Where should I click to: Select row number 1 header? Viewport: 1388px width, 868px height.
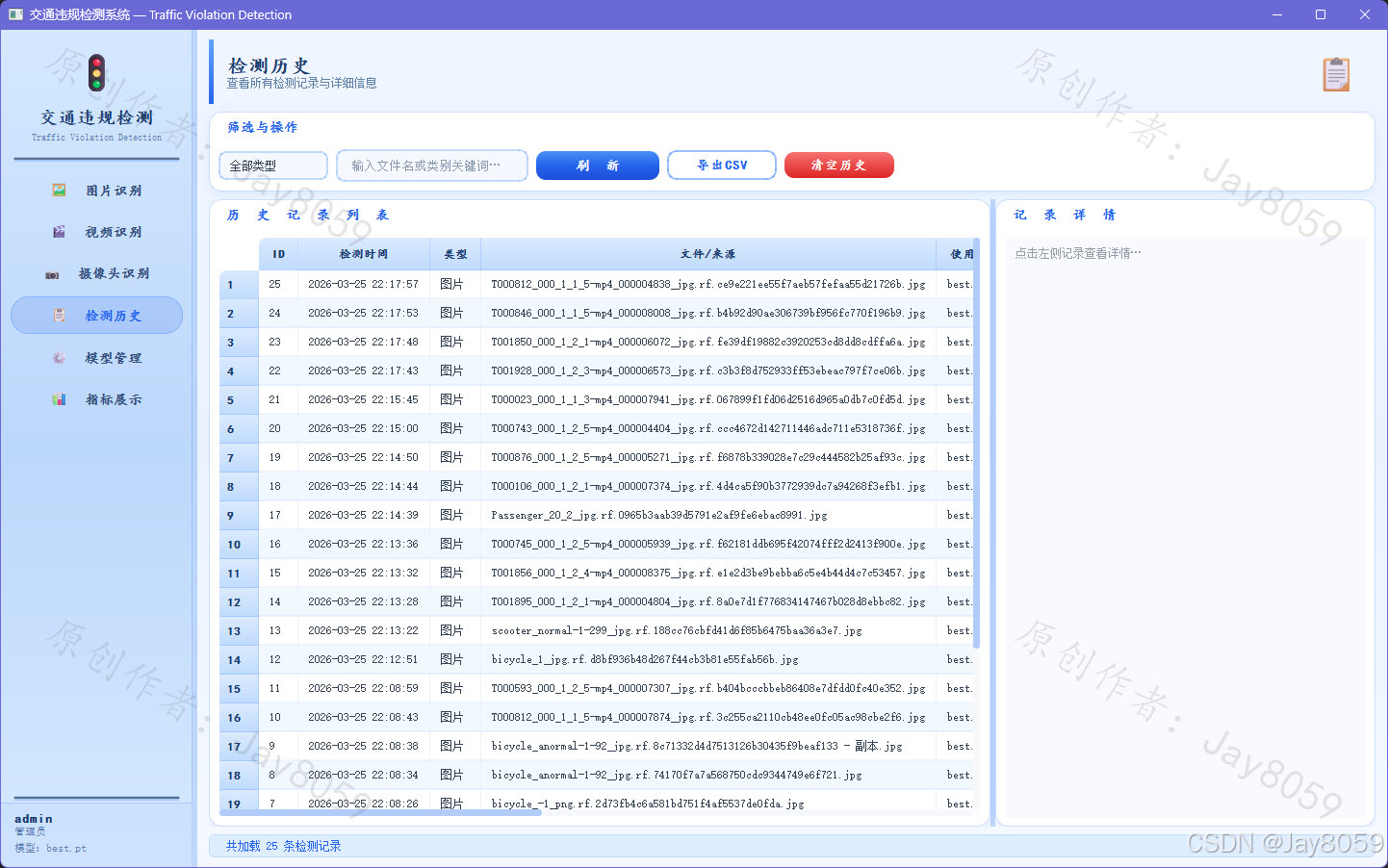point(239,285)
